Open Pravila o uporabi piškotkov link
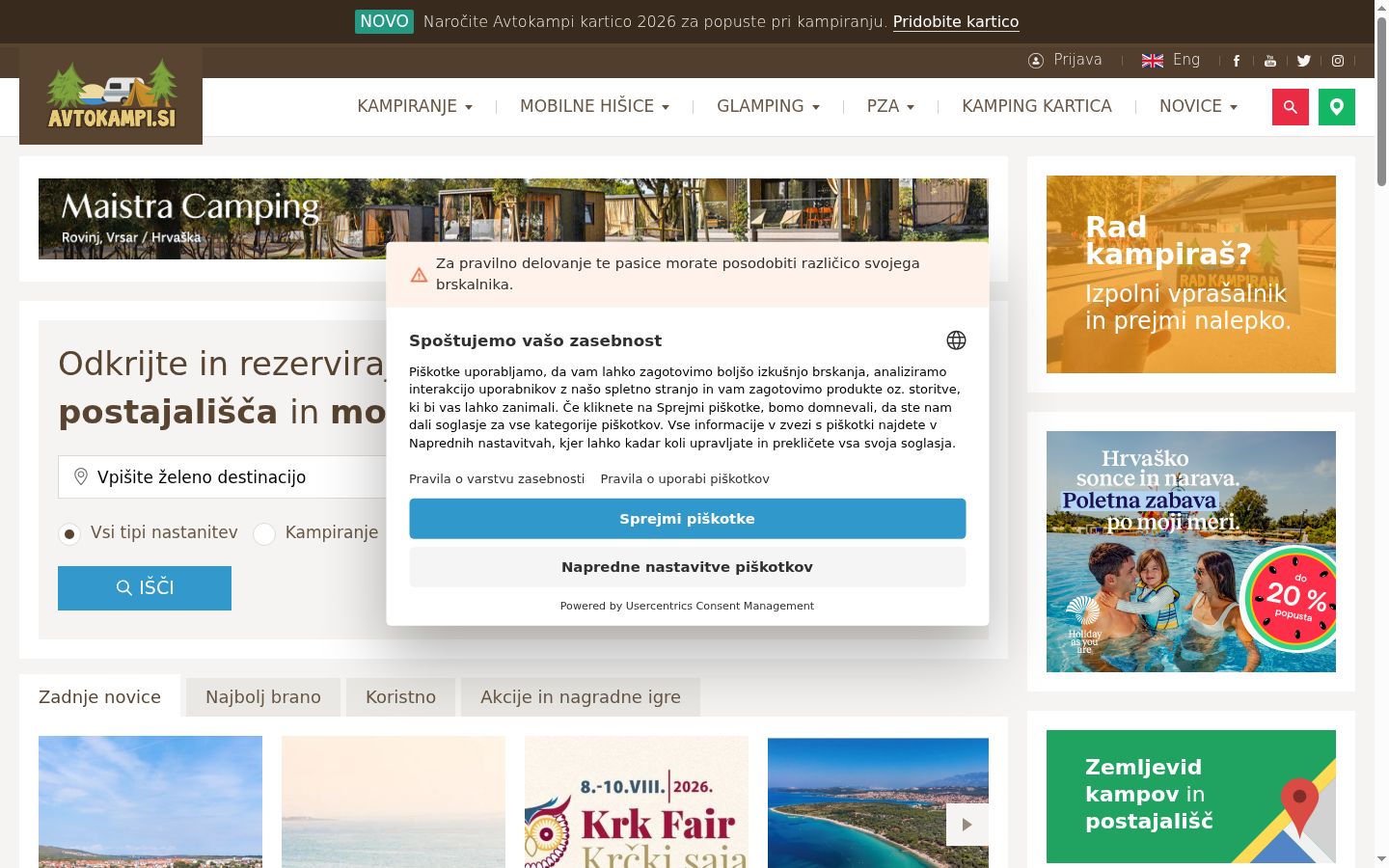 pos(685,478)
